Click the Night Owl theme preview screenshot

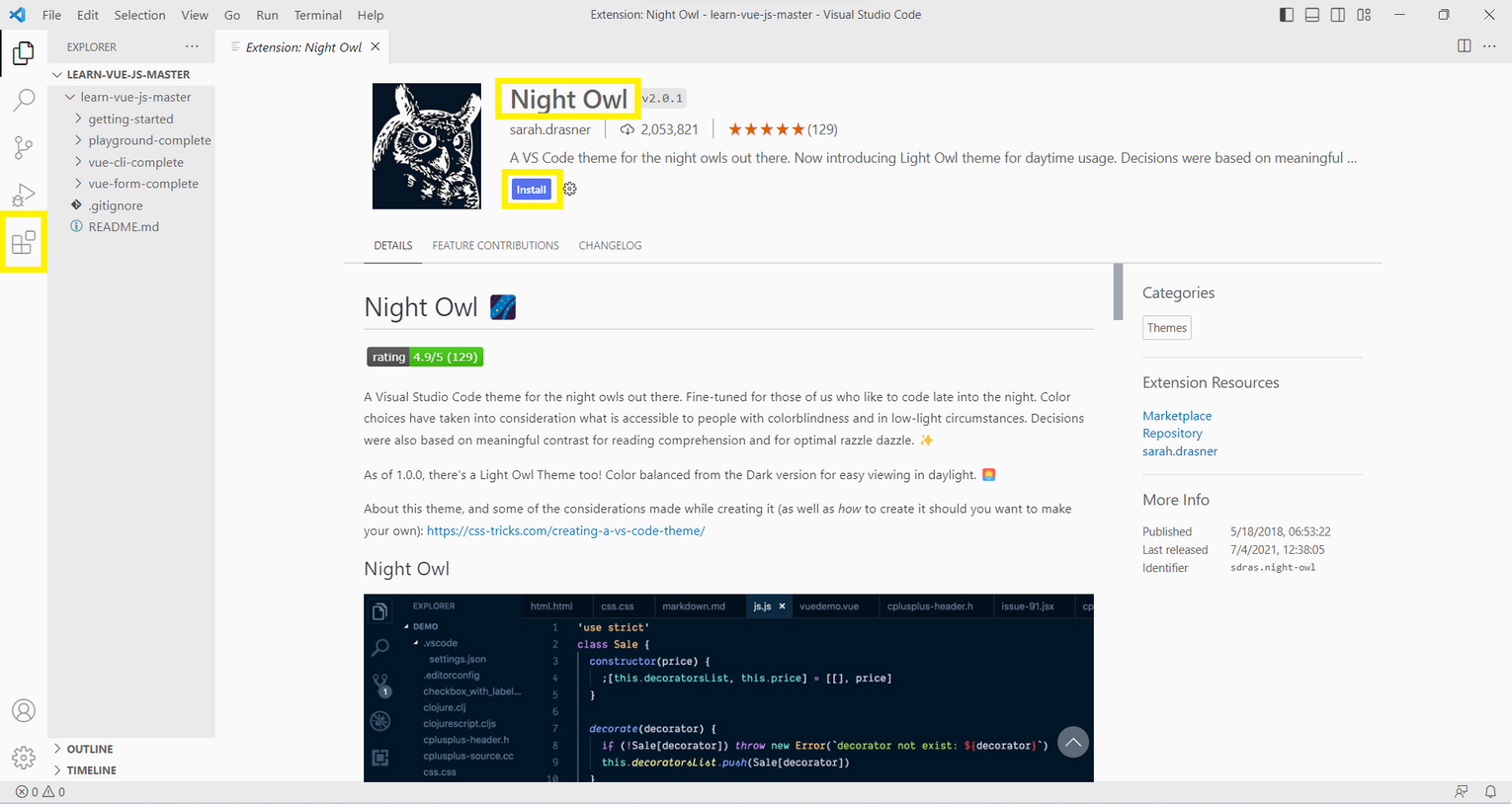coord(728,687)
